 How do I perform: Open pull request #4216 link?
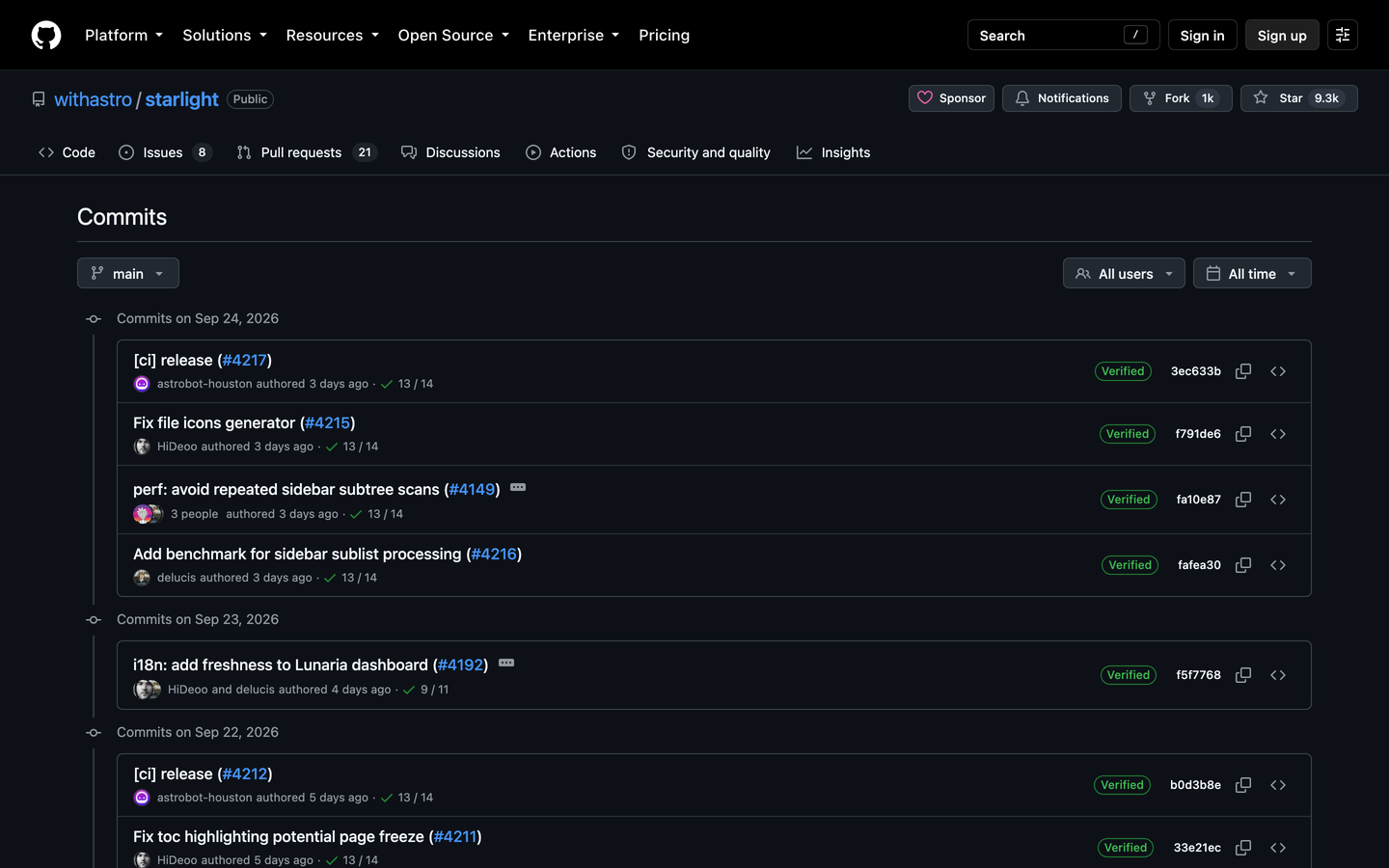pos(494,554)
